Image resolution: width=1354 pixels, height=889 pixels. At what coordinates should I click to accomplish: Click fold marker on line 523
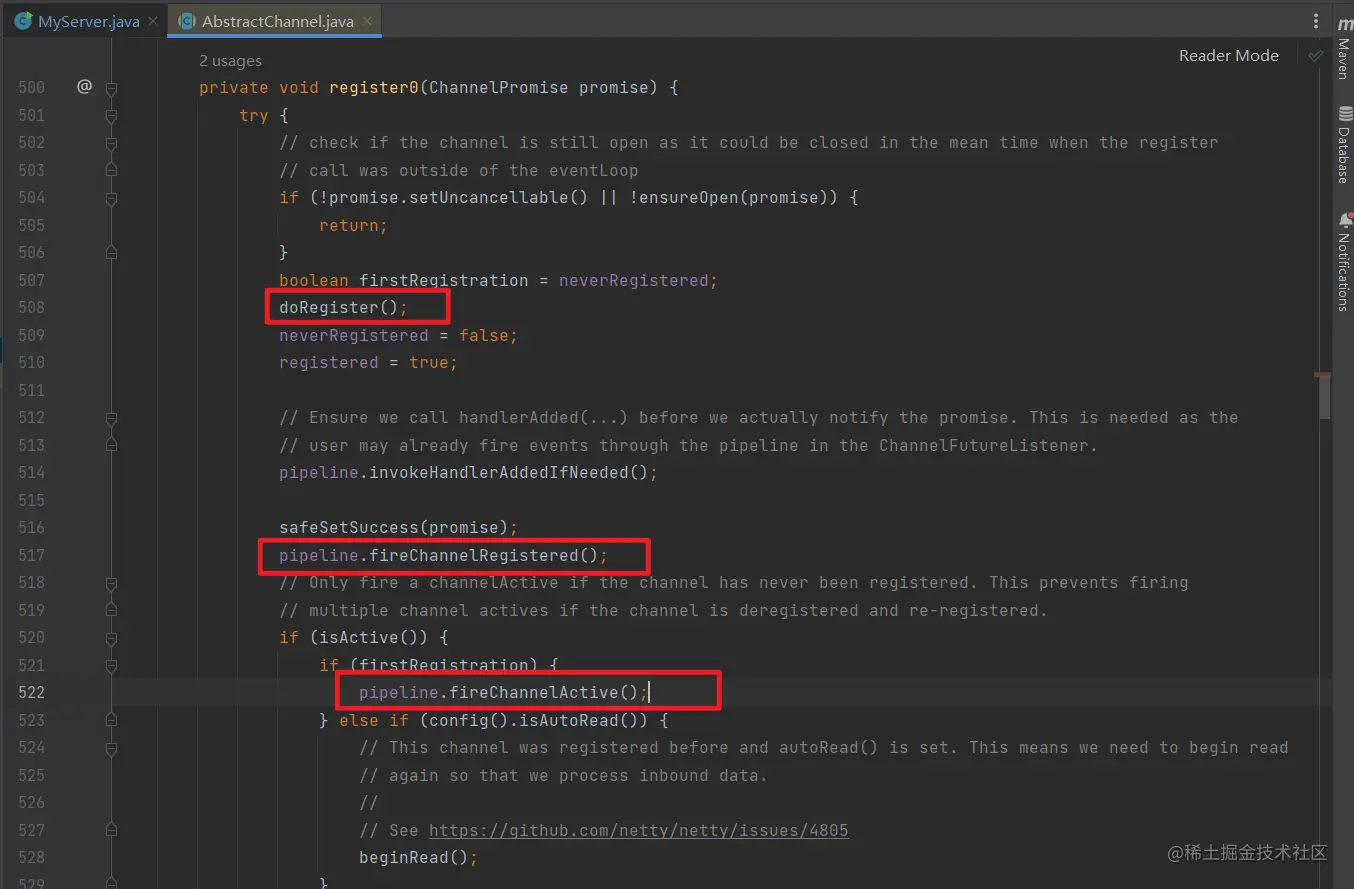[111, 720]
